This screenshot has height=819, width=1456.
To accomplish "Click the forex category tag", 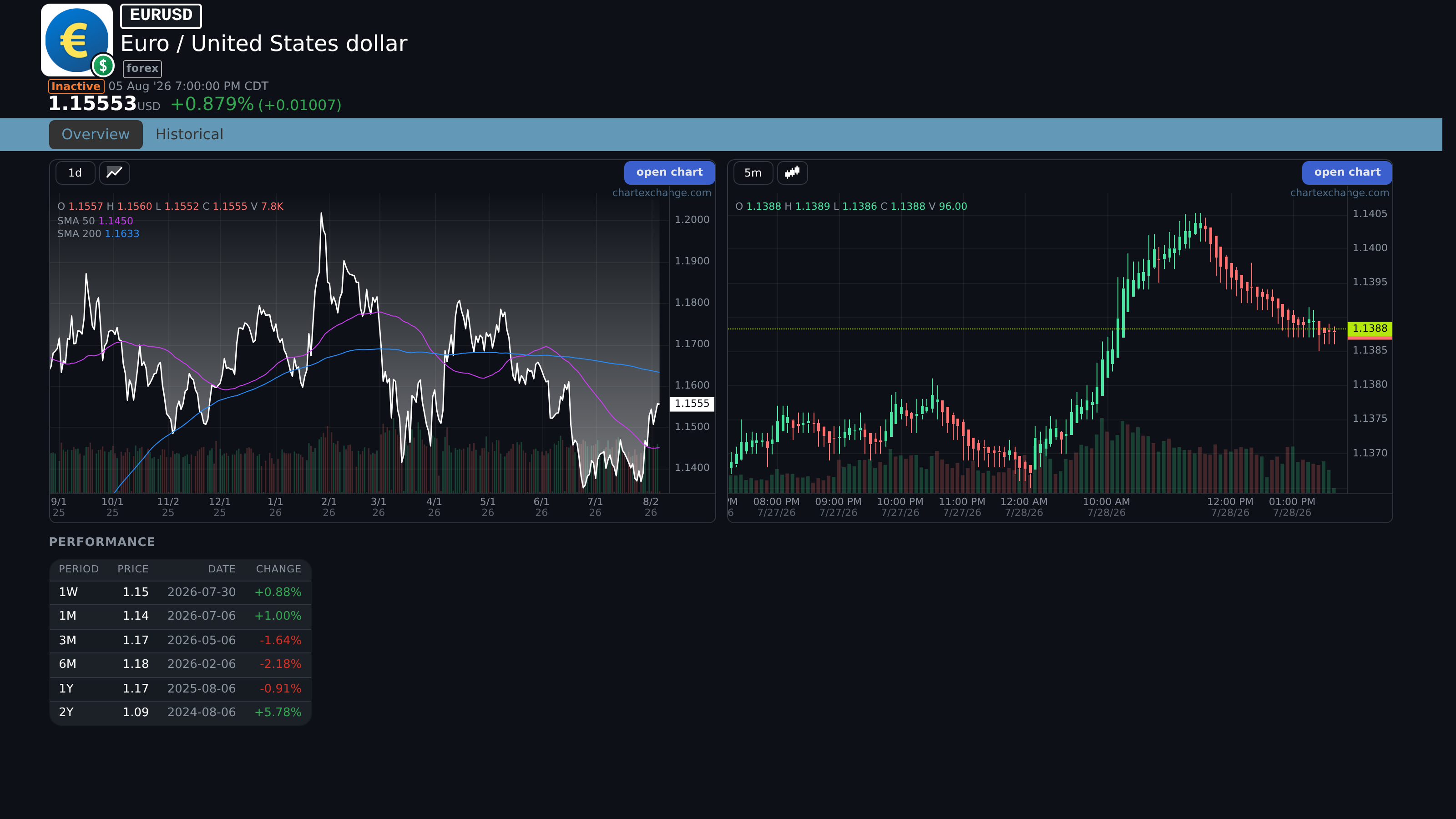I will click(142, 68).
